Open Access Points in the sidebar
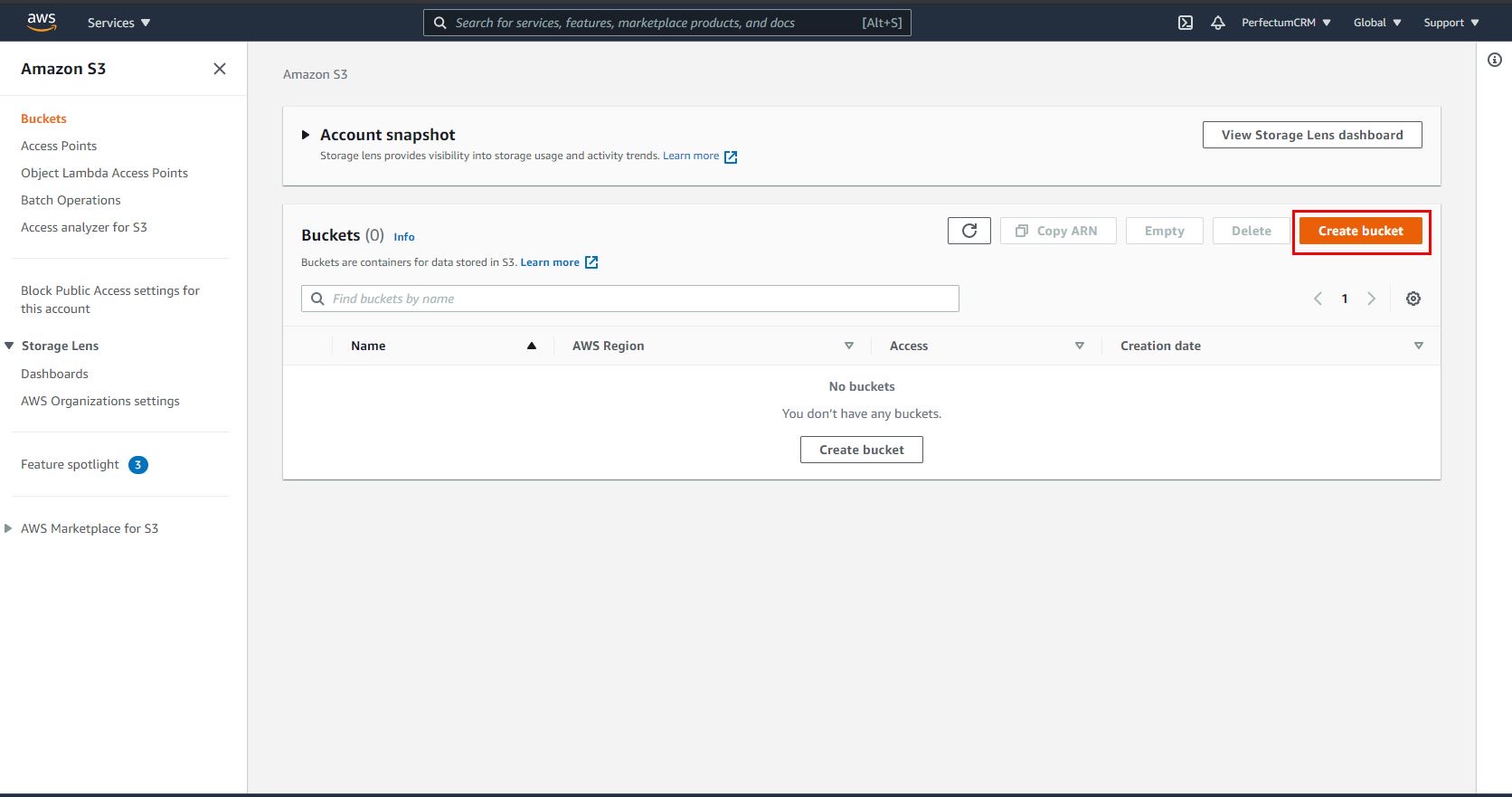This screenshot has width=1512, height=797. click(59, 146)
